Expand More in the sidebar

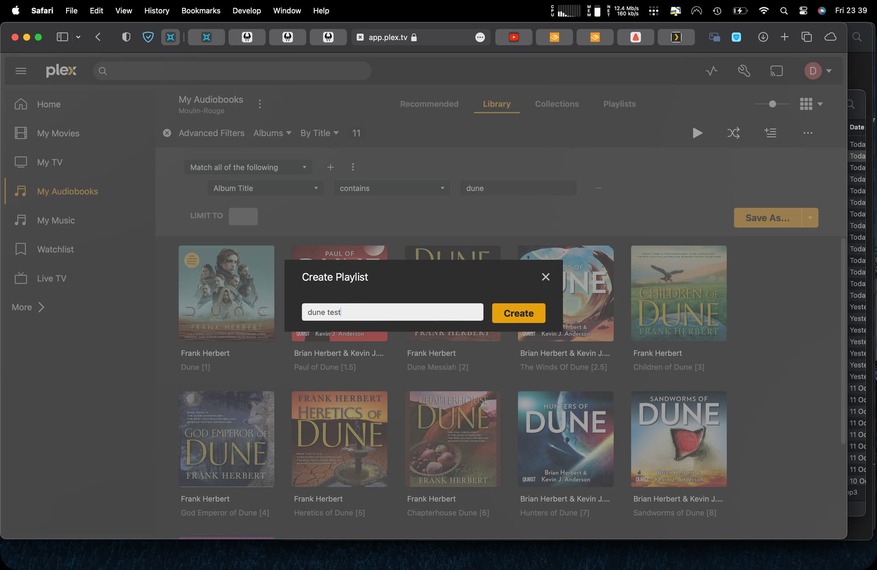pyautogui.click(x=28, y=307)
